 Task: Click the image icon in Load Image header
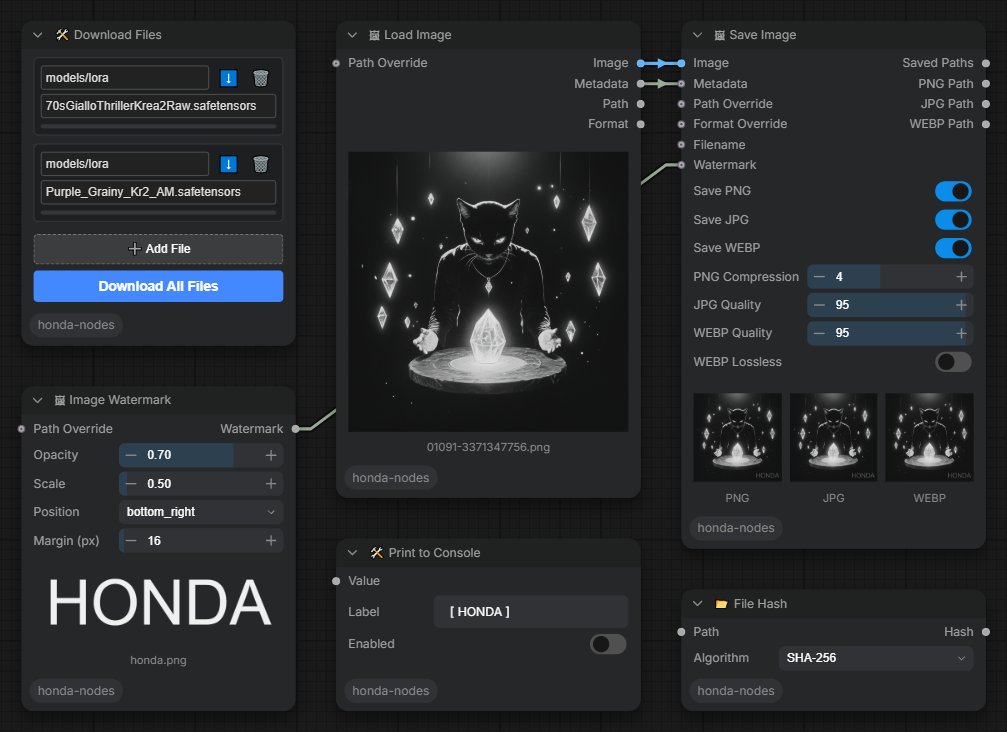[374, 35]
